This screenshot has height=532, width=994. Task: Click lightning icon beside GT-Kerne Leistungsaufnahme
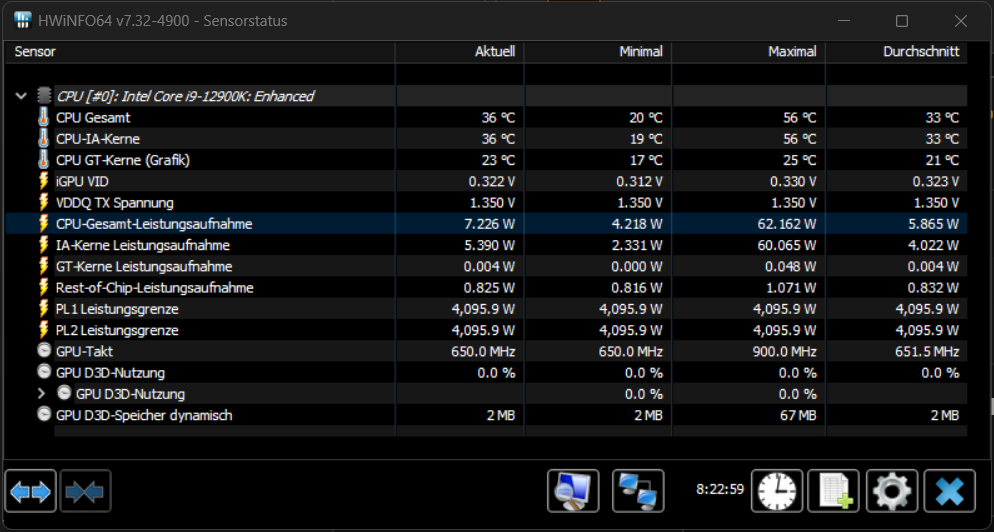click(x=44, y=266)
